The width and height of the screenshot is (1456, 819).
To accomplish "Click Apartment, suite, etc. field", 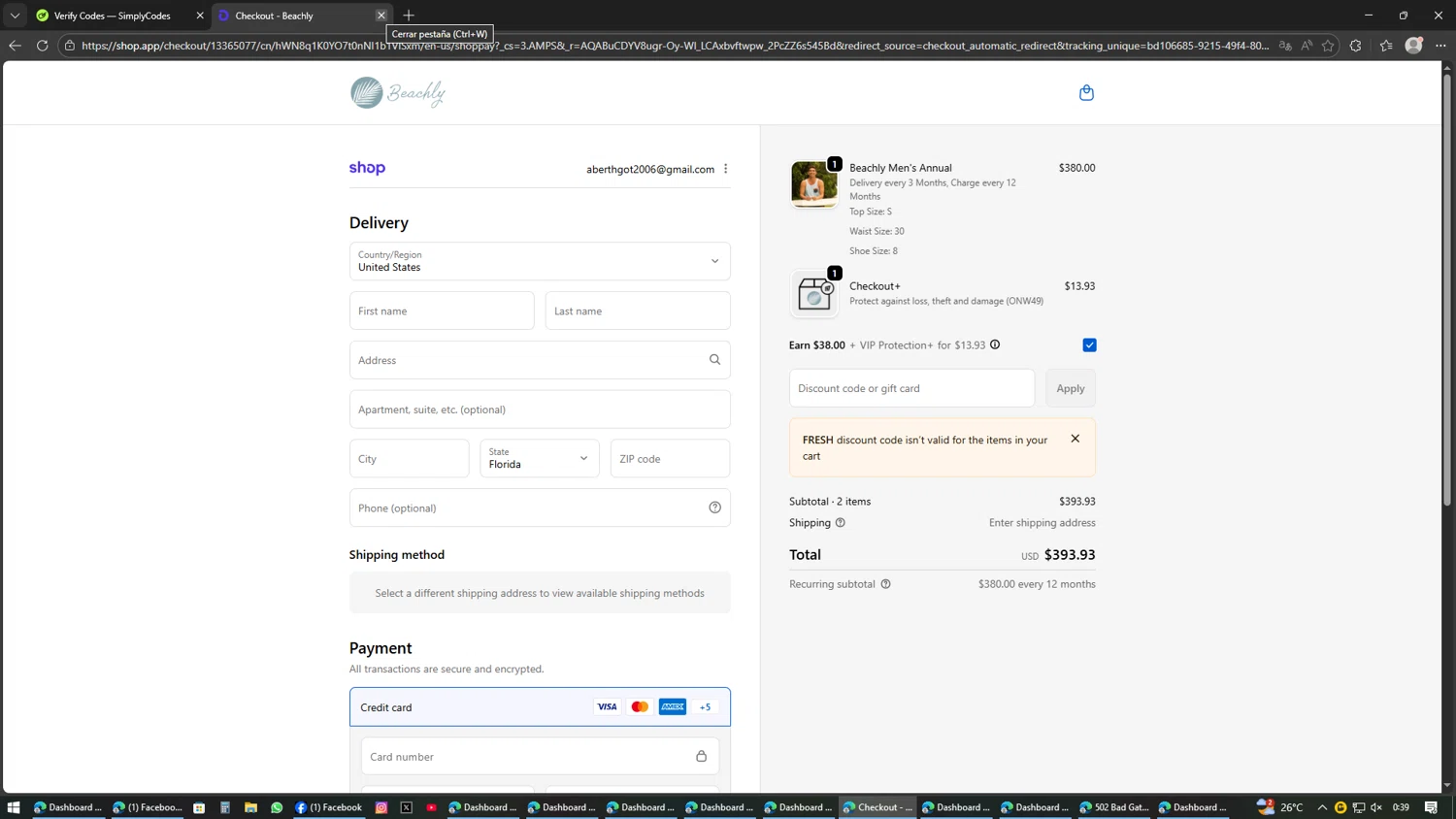I will pyautogui.click(x=540, y=409).
